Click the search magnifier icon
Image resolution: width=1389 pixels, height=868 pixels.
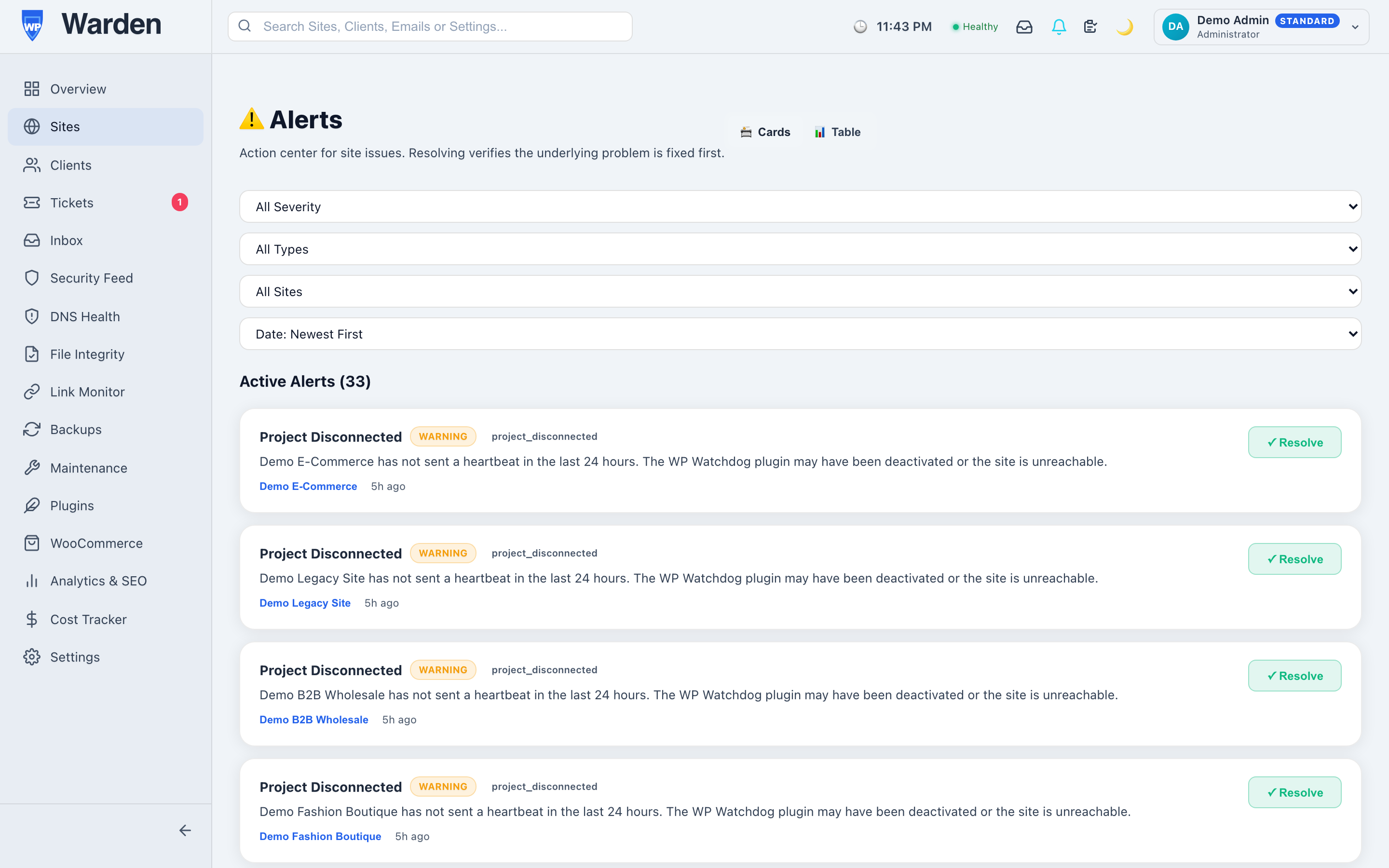point(245,26)
